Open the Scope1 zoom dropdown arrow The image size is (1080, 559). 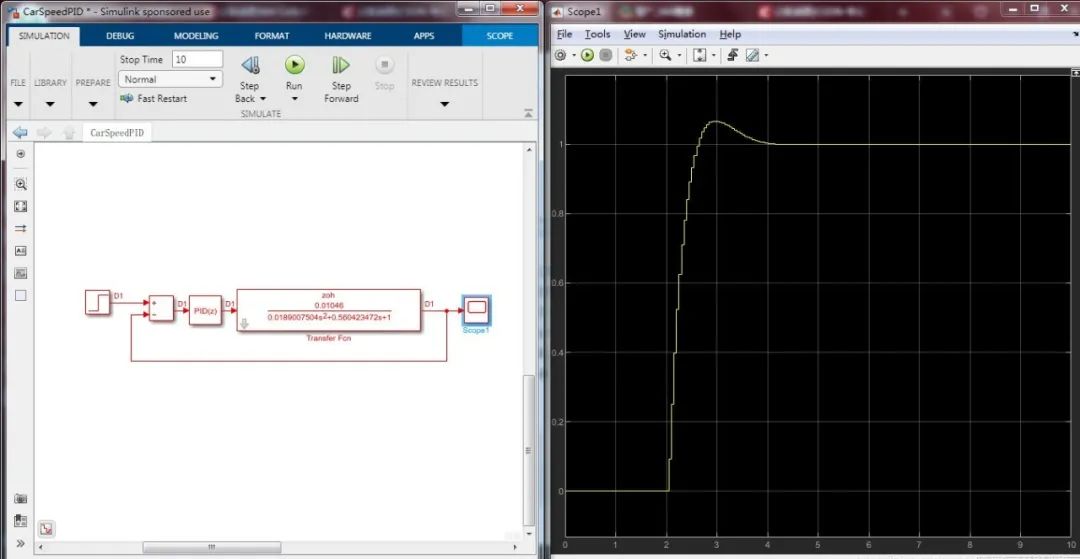679,56
